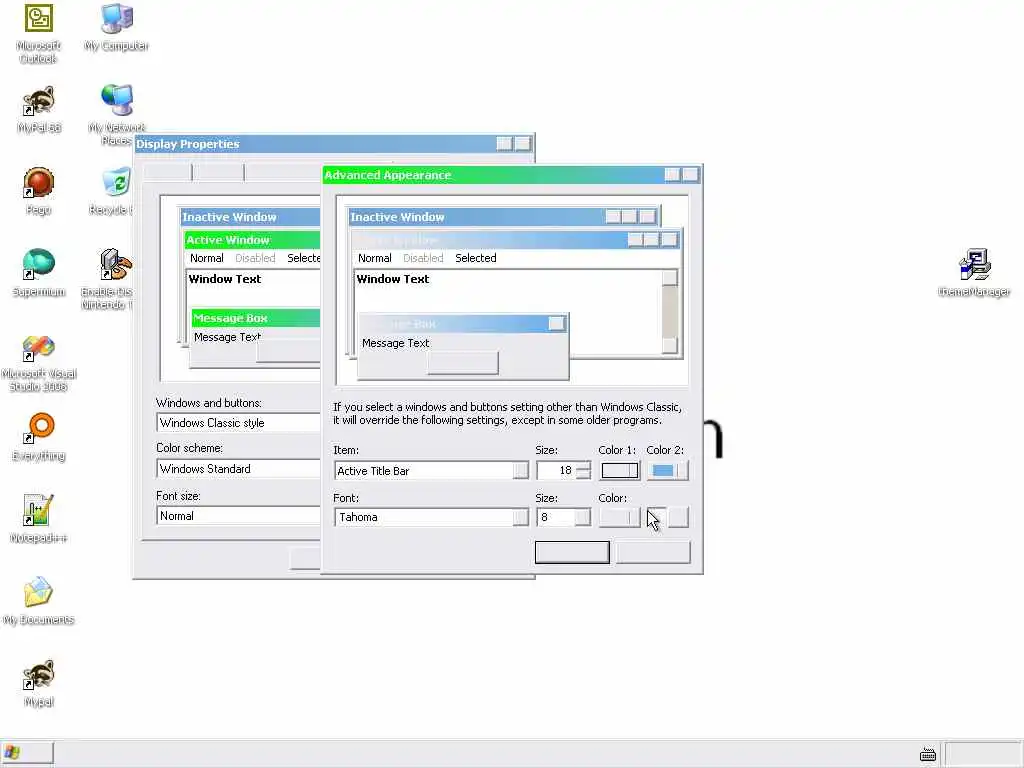Image resolution: width=1024 pixels, height=768 pixels.
Task: Click Disabled menu item in Display Properties preview
Action: coord(255,258)
